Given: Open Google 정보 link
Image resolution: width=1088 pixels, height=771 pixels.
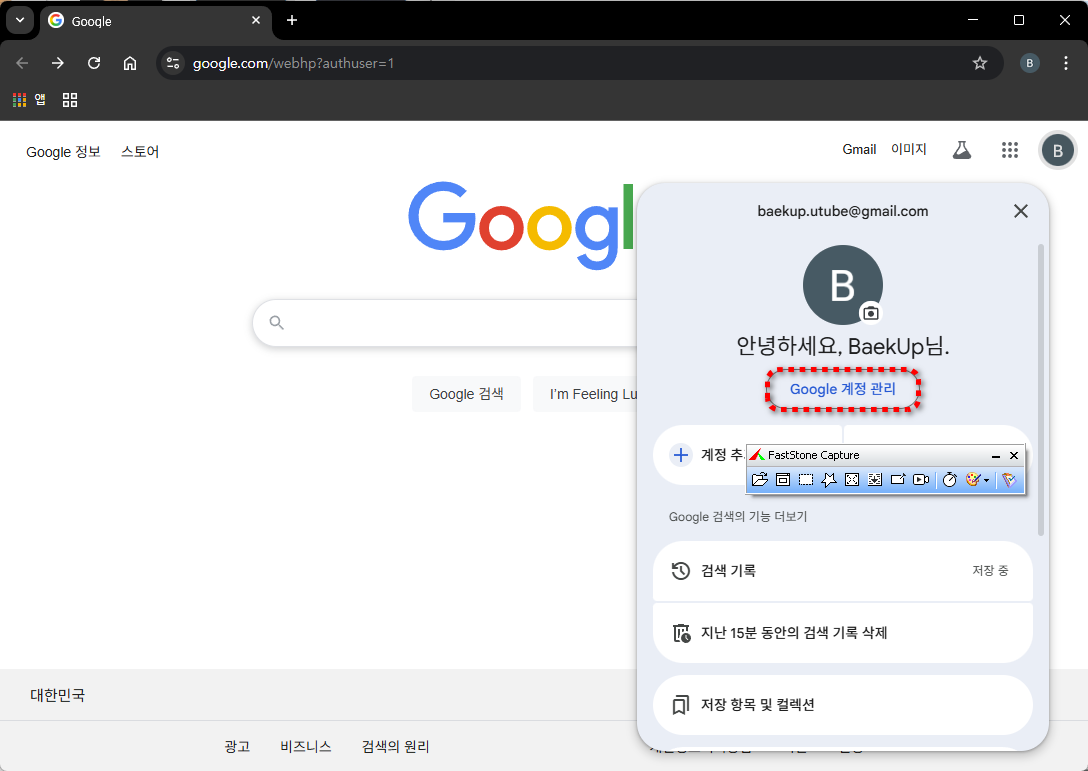Looking at the screenshot, I should (63, 152).
